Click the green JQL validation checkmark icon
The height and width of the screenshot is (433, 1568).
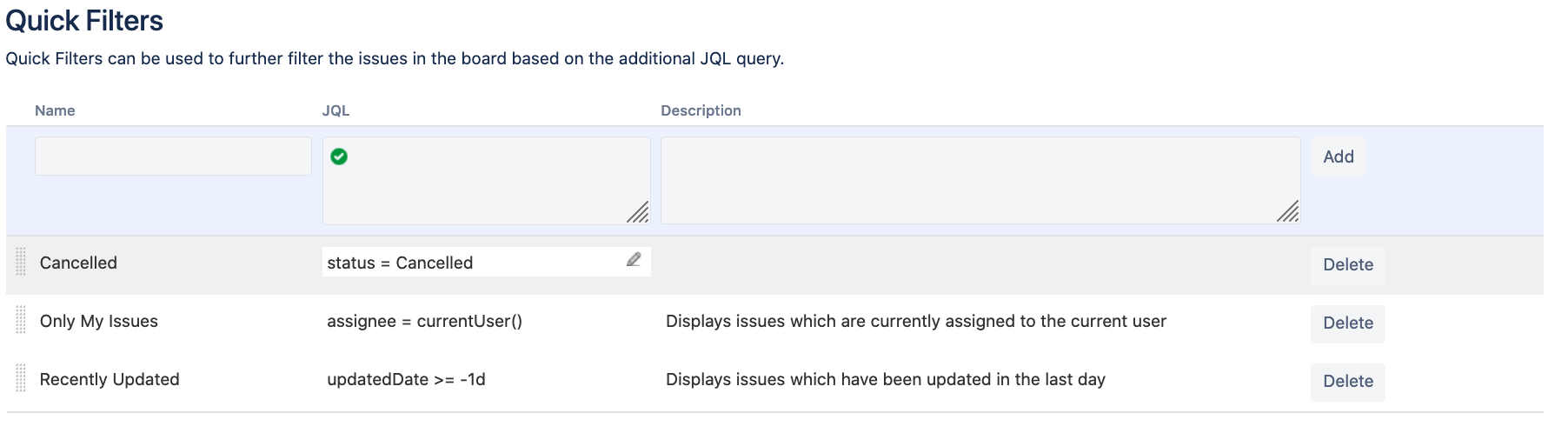(x=339, y=157)
